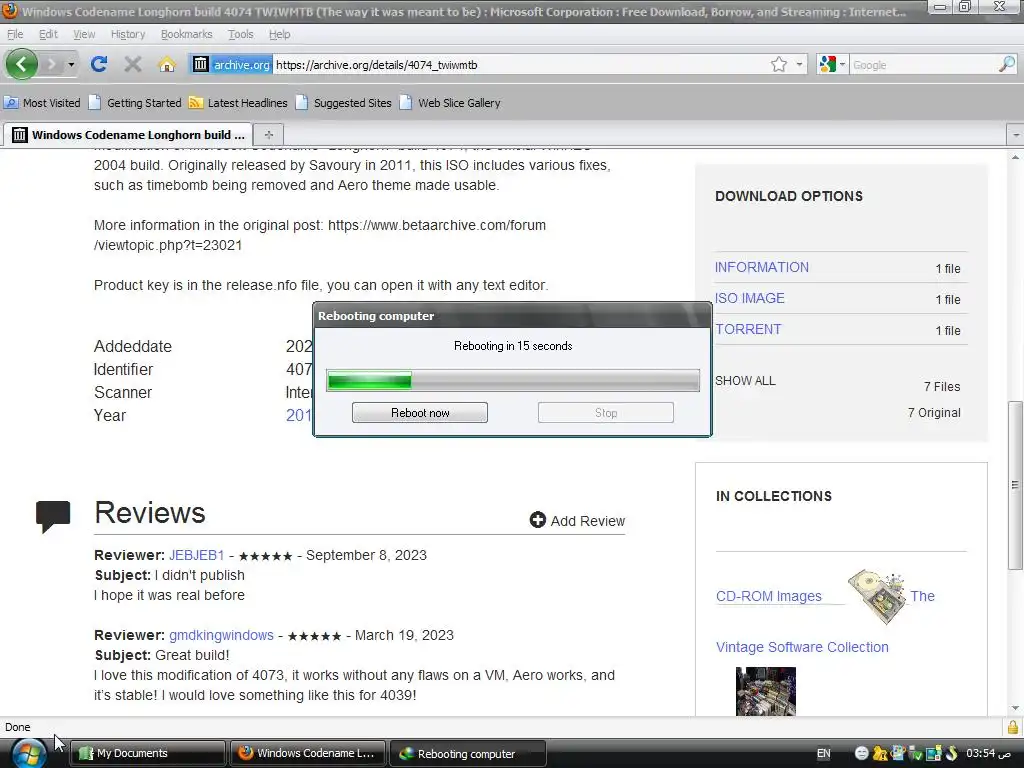
Task: Click the EN language indicator
Action: click(x=824, y=754)
